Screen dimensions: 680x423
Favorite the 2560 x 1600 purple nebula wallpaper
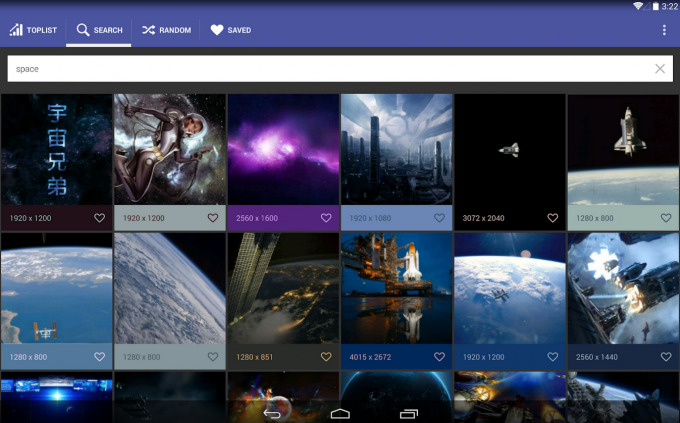tap(326, 218)
